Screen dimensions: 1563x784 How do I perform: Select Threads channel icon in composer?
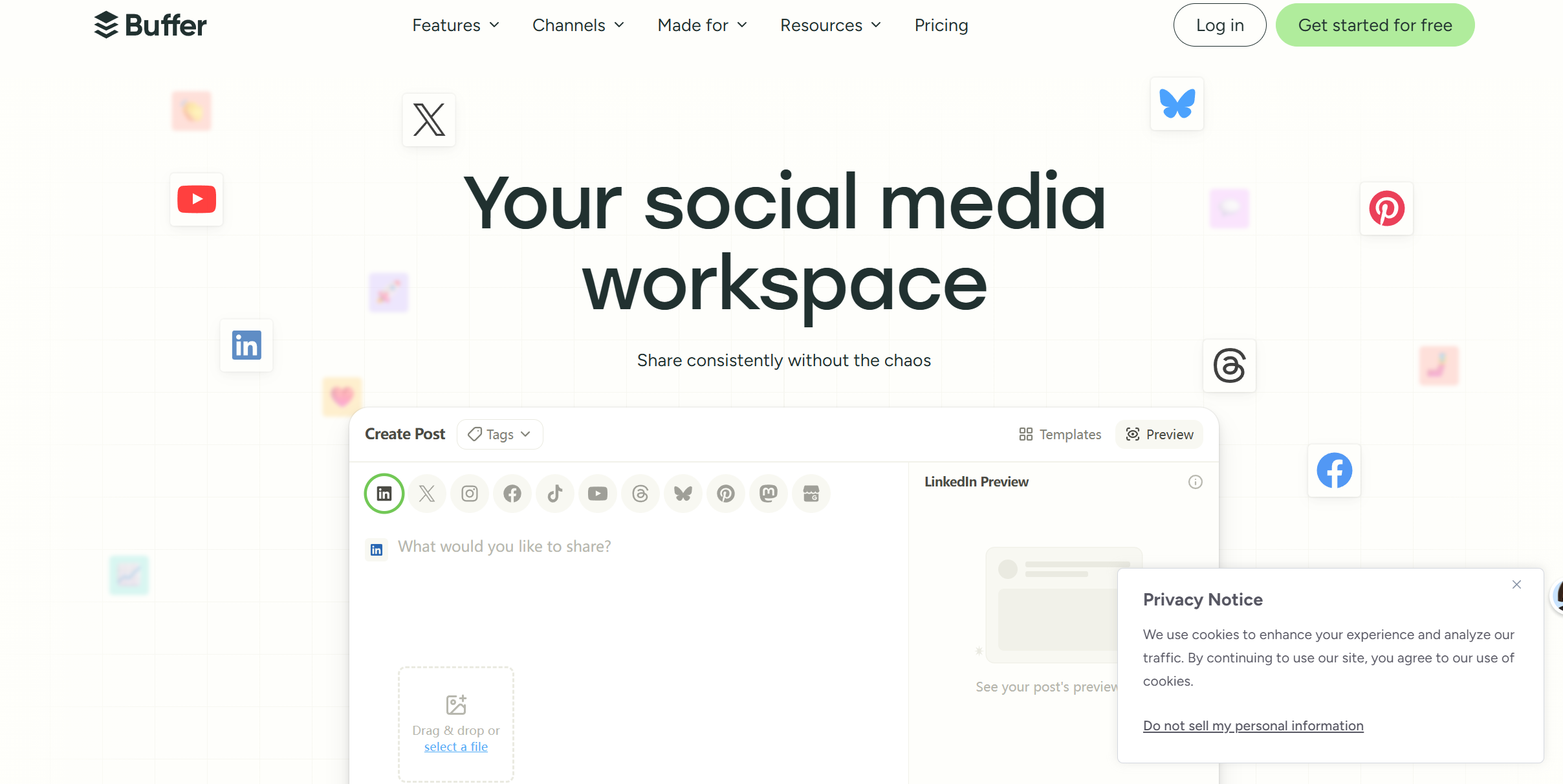(640, 494)
